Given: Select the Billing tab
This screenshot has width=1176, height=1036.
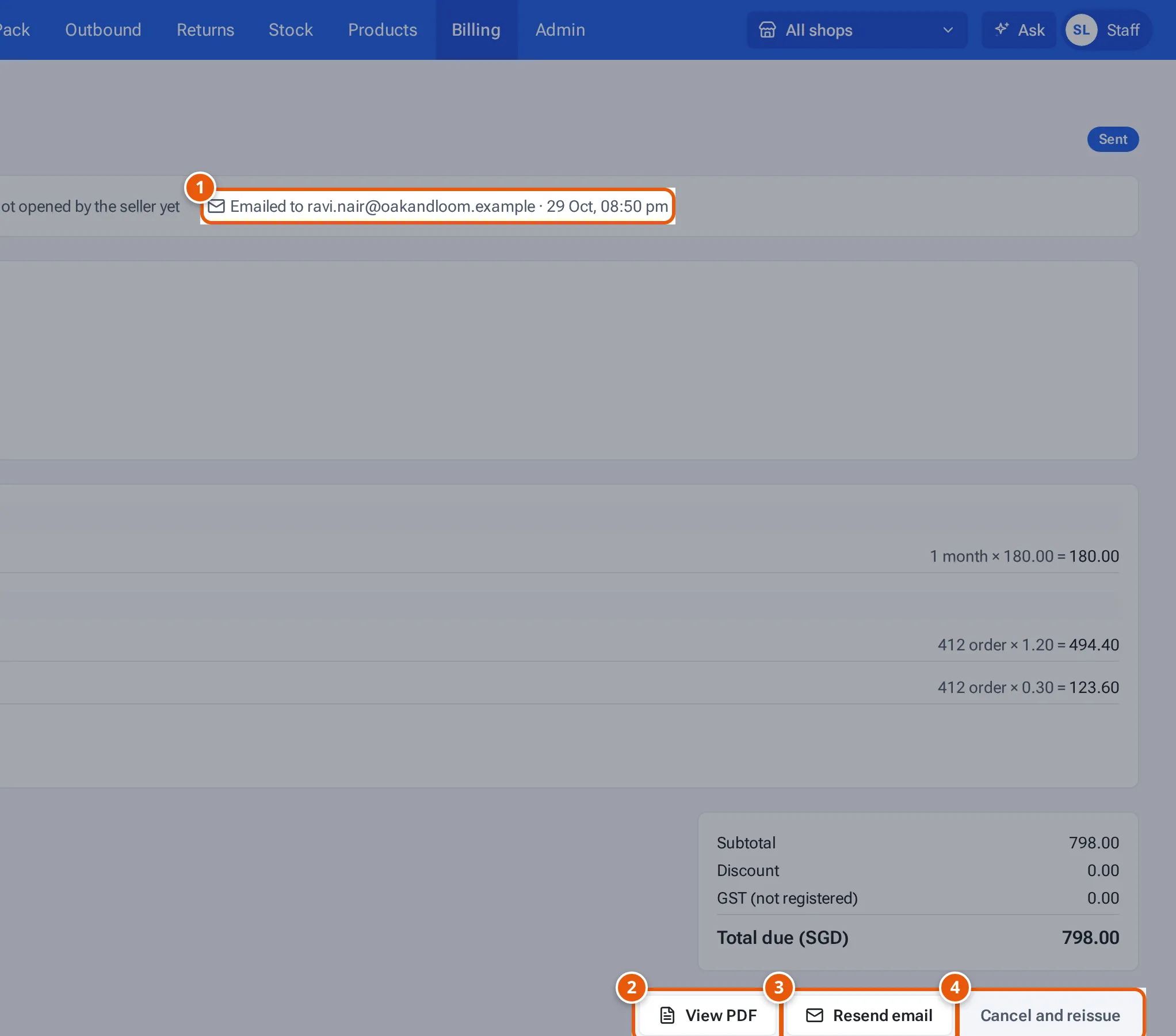Looking at the screenshot, I should [476, 30].
